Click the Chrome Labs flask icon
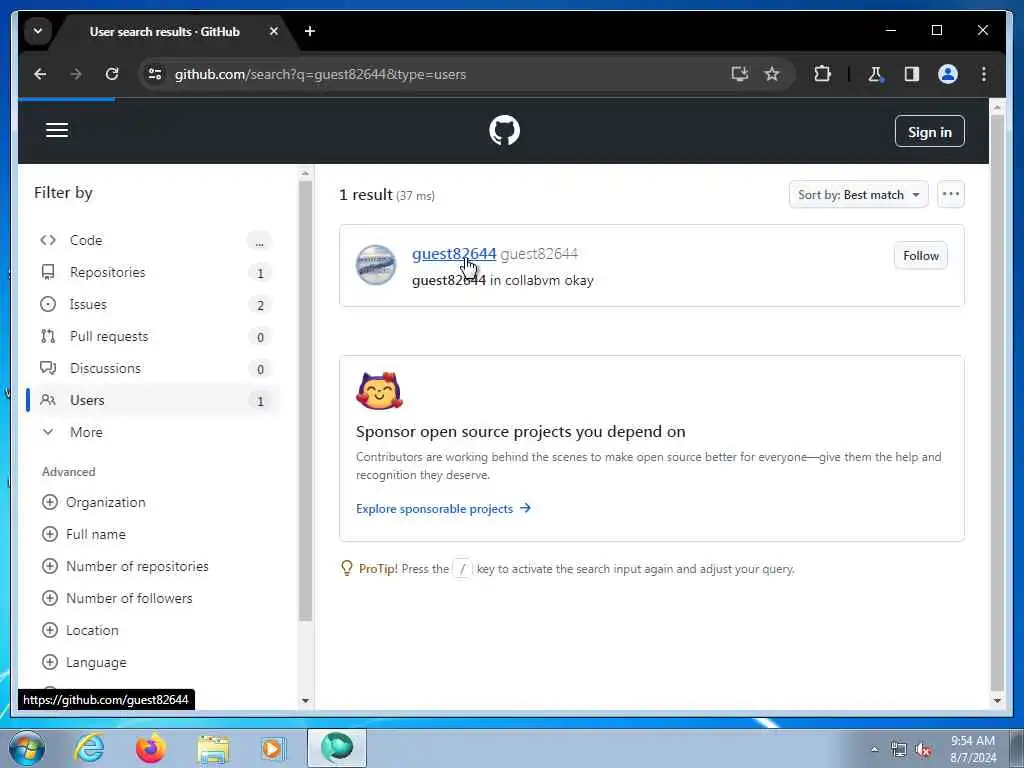 pos(875,74)
